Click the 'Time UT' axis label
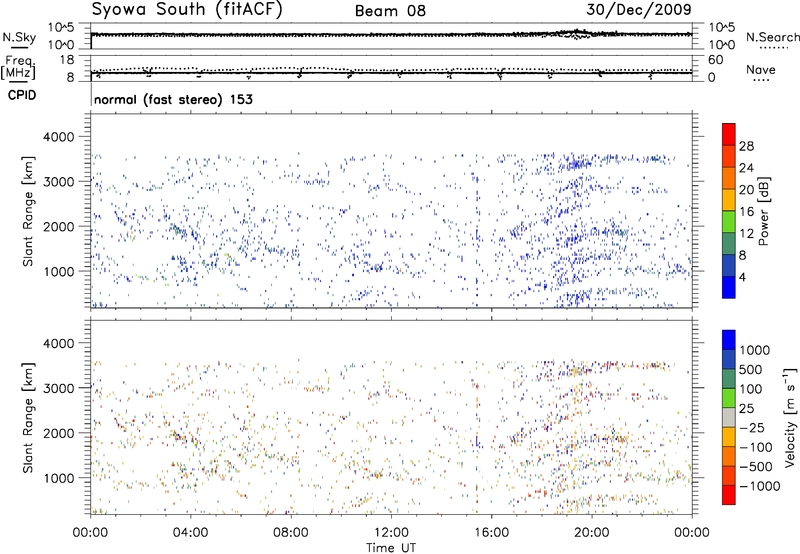Viewport: 800px width, 554px height. coord(391,548)
